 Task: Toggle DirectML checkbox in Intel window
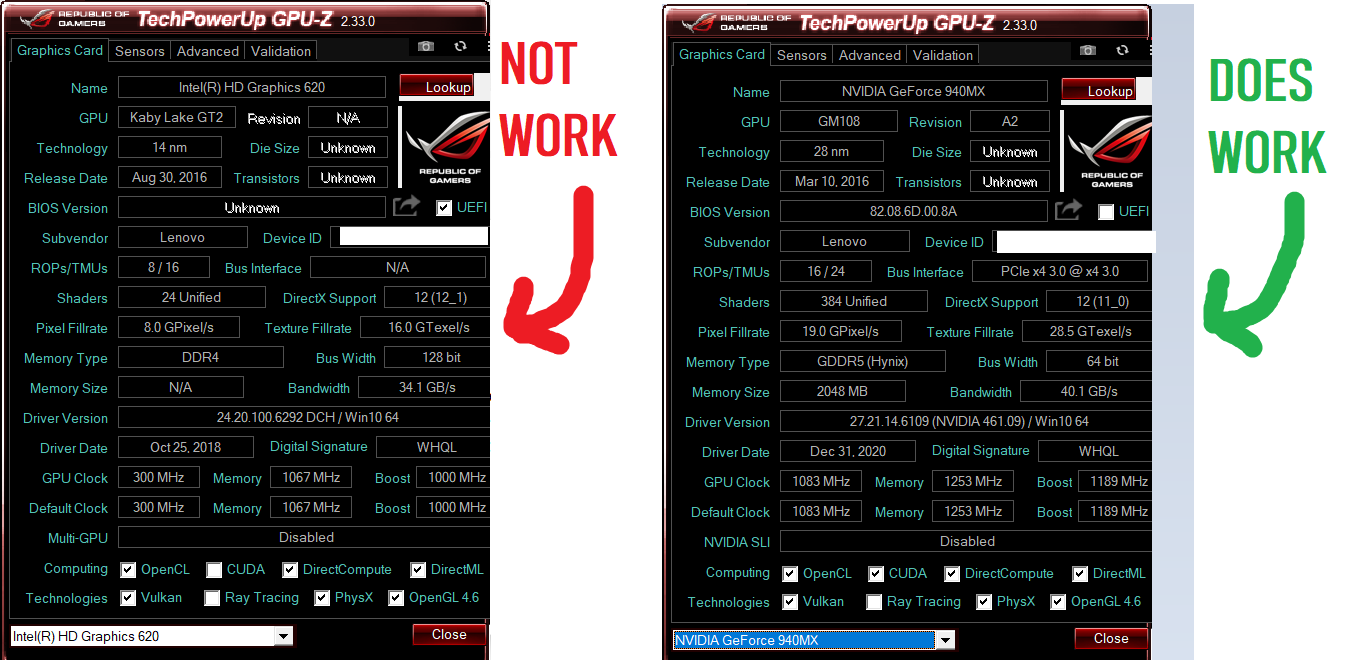pyautogui.click(x=418, y=570)
